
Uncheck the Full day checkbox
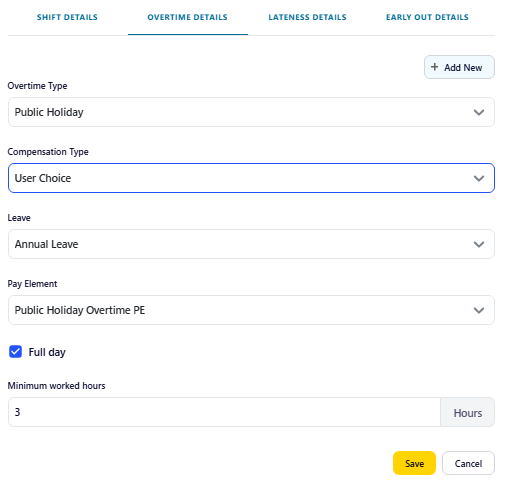[15, 352]
